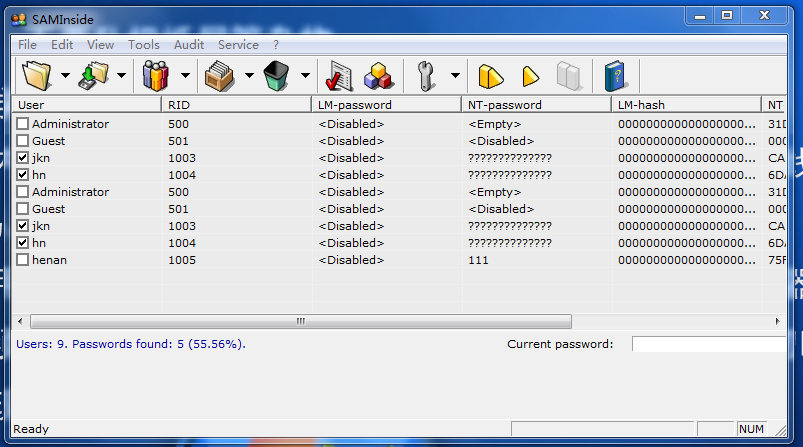Screen dimensions: 803x447
Task: Click the RID value 1005
Action: [x=182, y=260]
